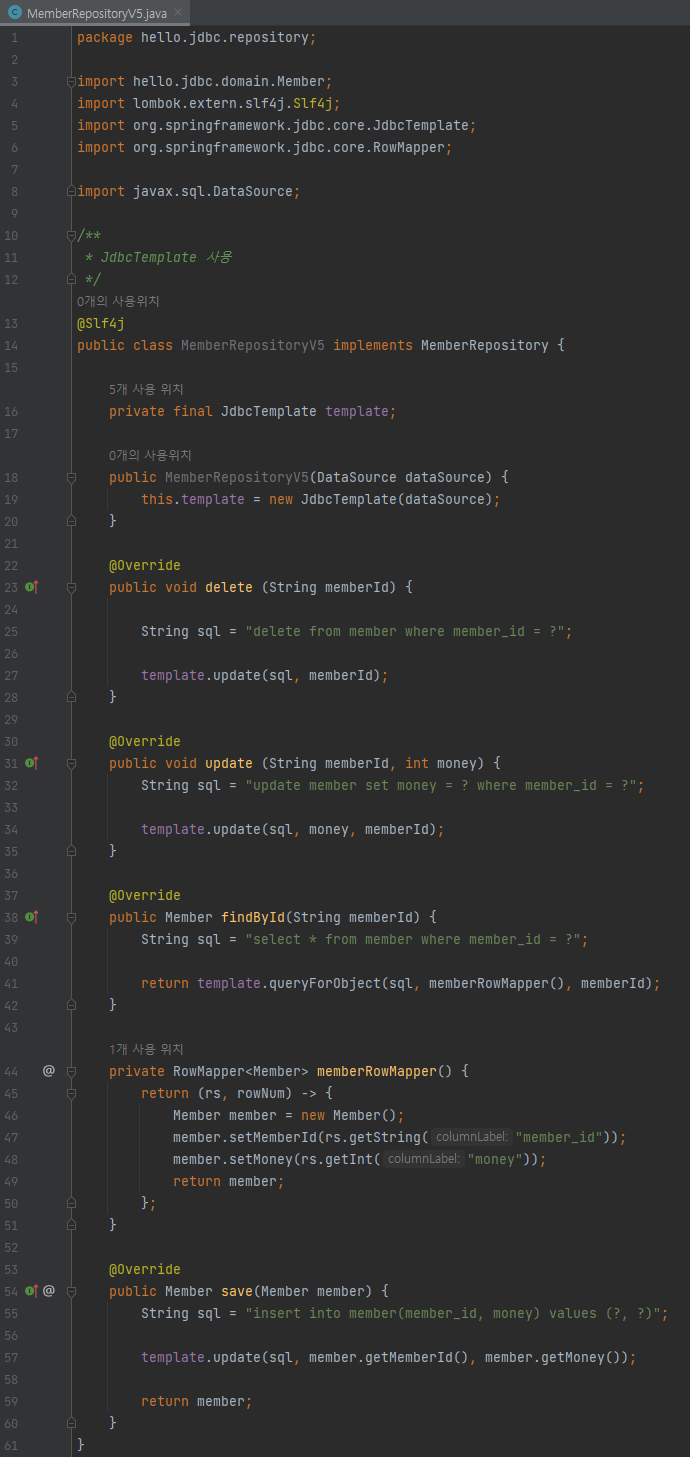This screenshot has width=690, height=1457.
Task: Click the @Override annotation above save
Action: click(145, 1269)
